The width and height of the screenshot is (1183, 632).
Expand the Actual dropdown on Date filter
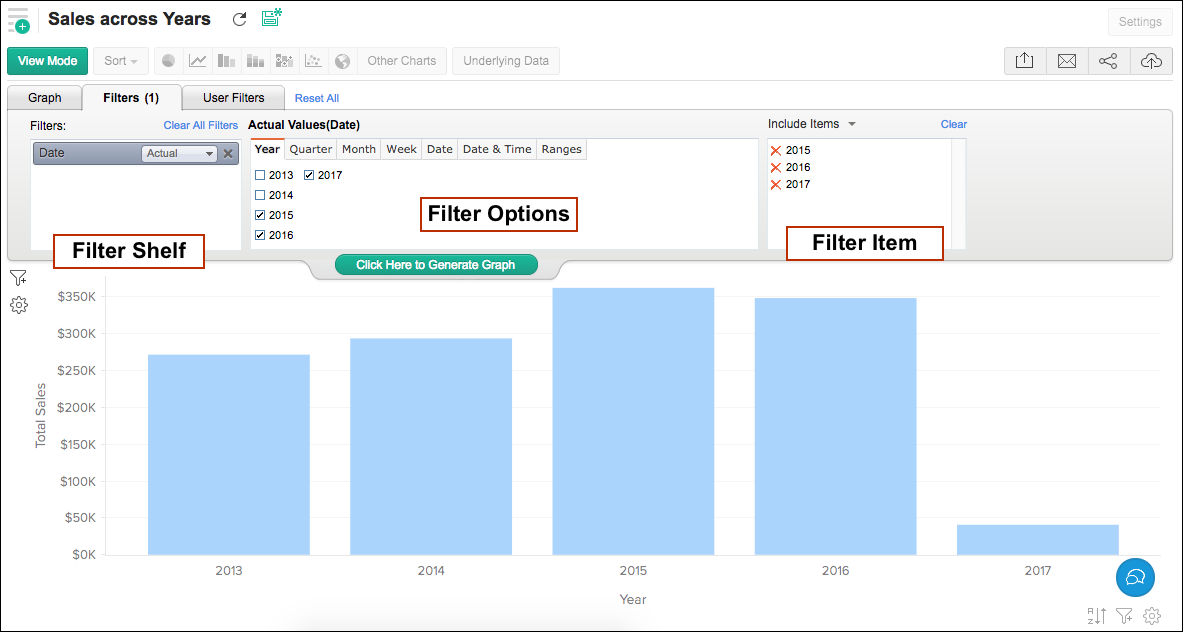pos(180,153)
